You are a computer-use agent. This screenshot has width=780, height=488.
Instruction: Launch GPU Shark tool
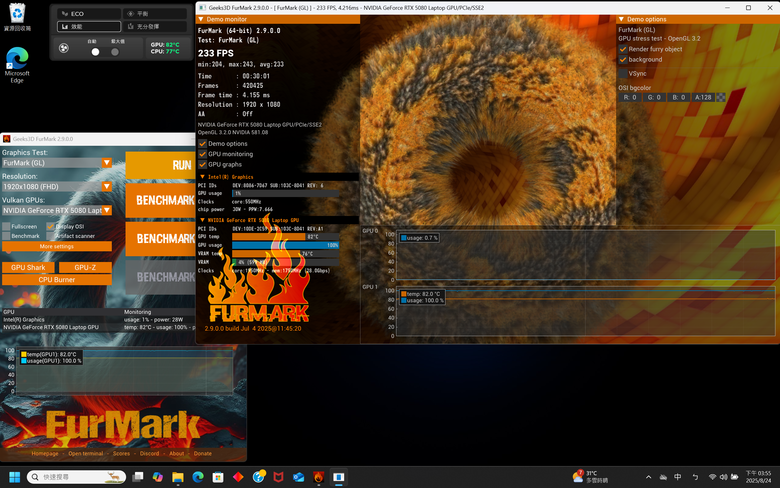click(28, 267)
